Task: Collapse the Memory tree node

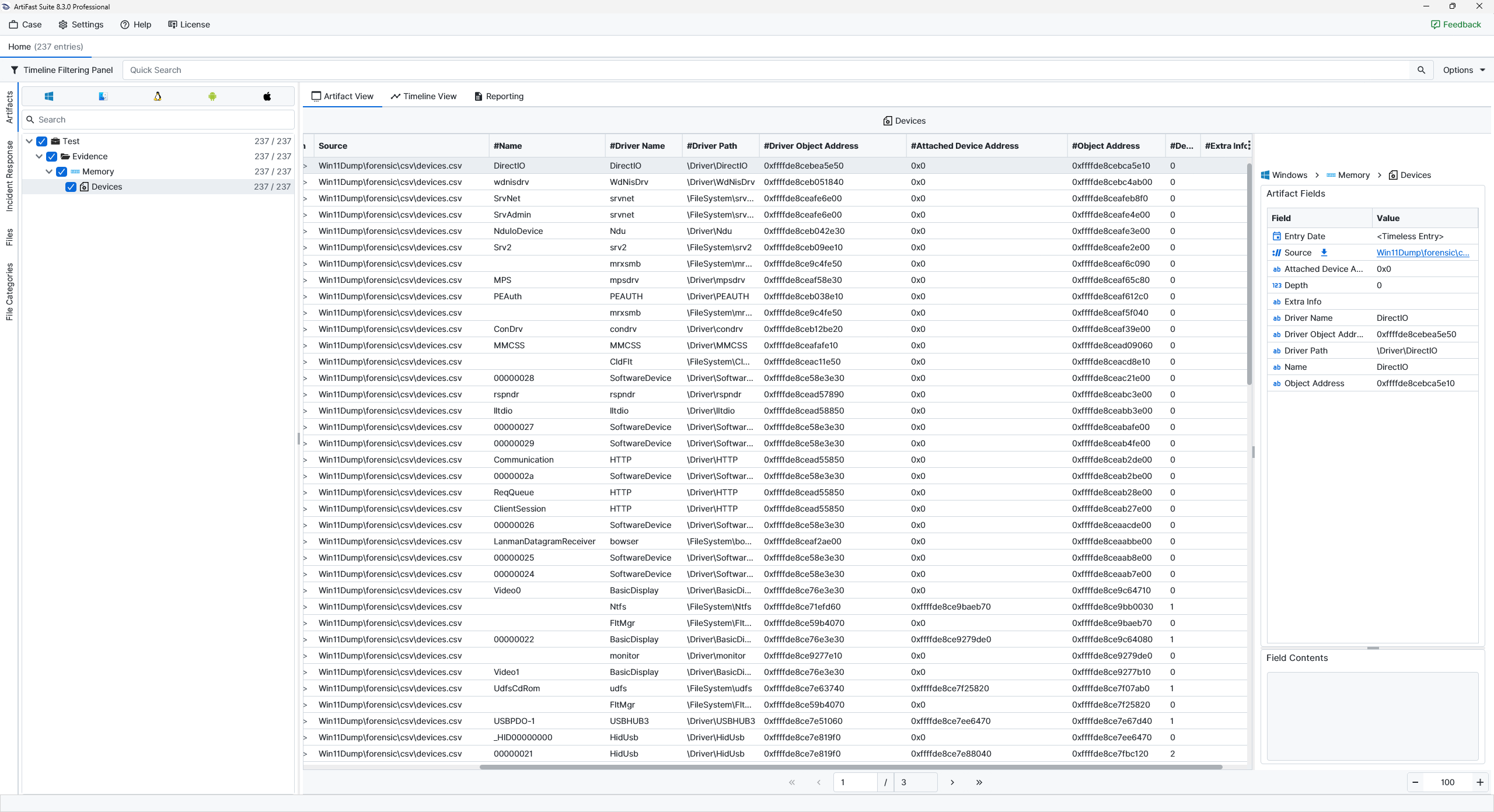Action: click(x=49, y=171)
